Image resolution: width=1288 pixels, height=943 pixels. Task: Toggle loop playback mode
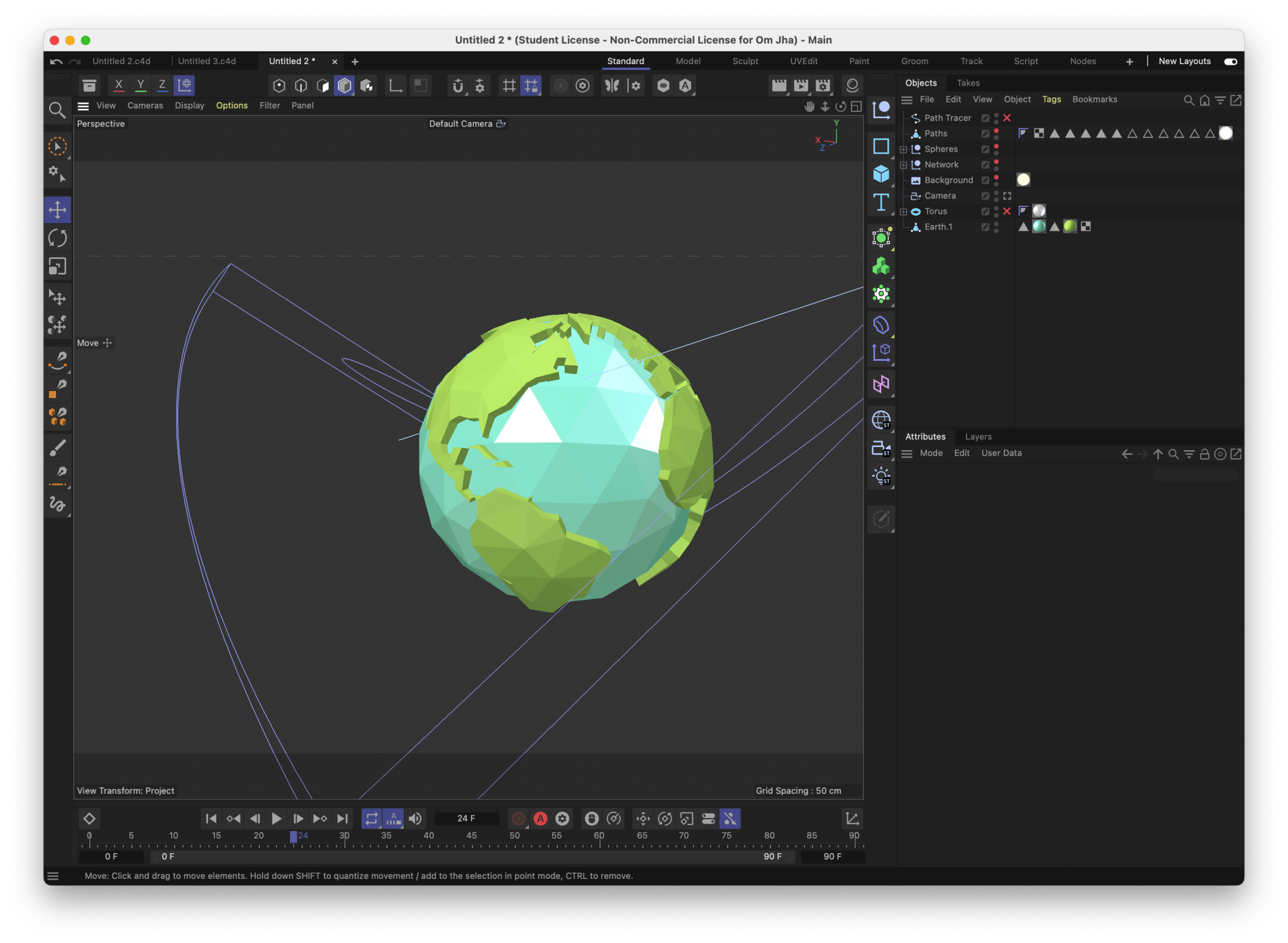(372, 819)
